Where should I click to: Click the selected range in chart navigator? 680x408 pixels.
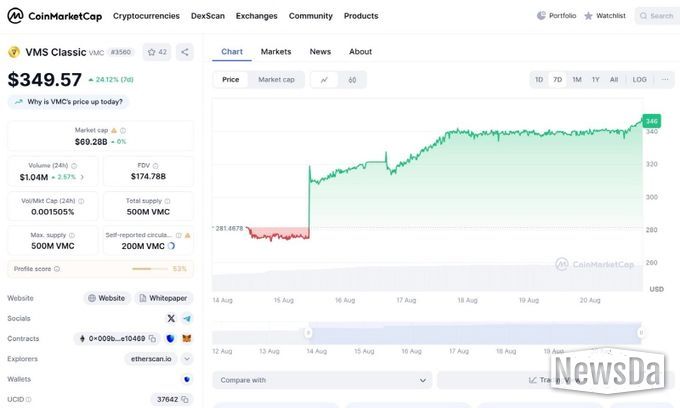(x=475, y=333)
